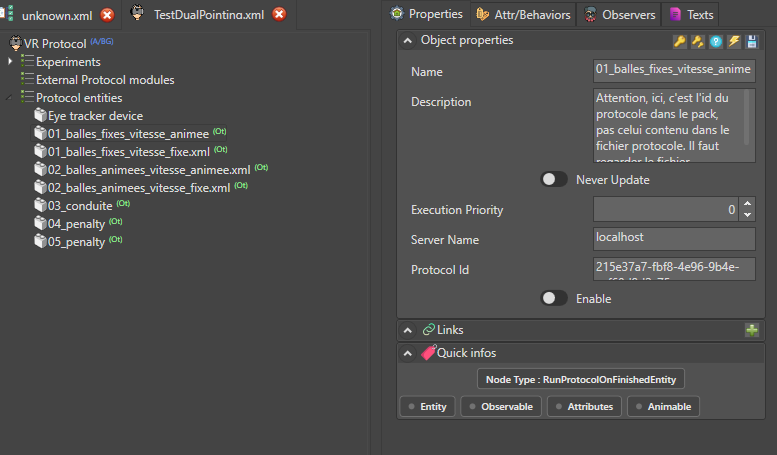The width and height of the screenshot is (777, 455).
Task: Click the purple icon on Texts tab
Action: coord(675,14)
